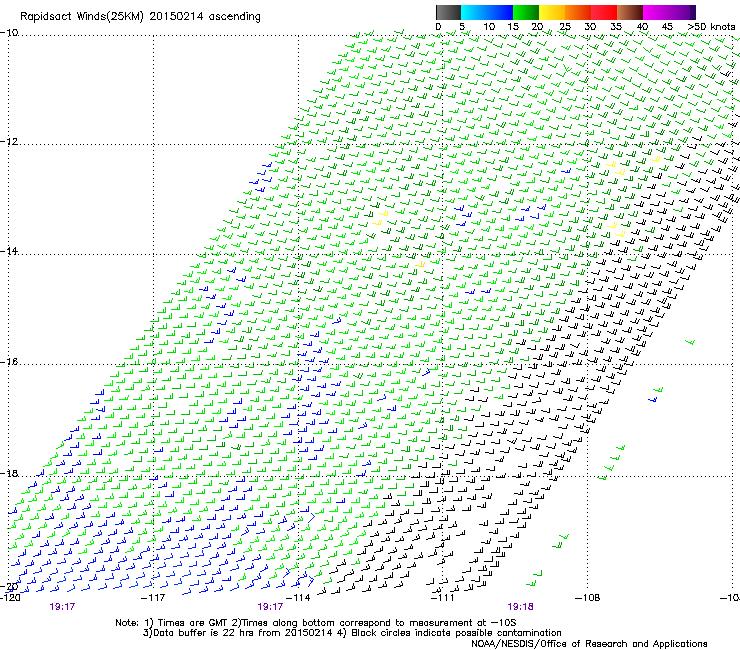Click the gray 0-5 knots legend swatch
Image resolution: width=740 pixels, height=650 pixels.
448,12
